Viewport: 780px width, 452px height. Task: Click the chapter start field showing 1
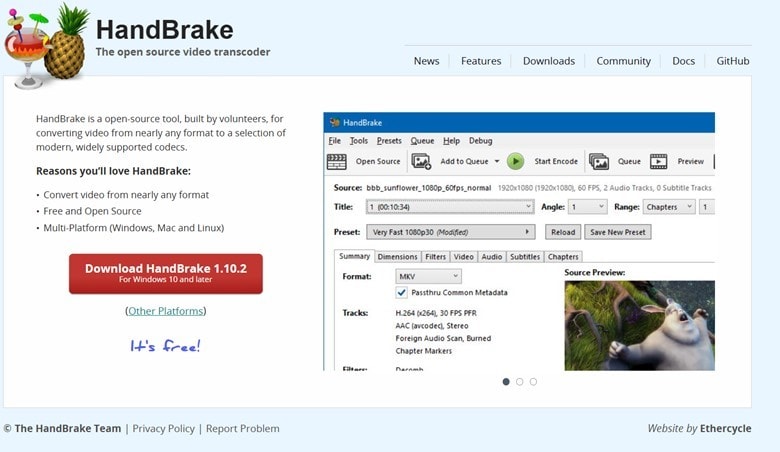[x=706, y=207]
